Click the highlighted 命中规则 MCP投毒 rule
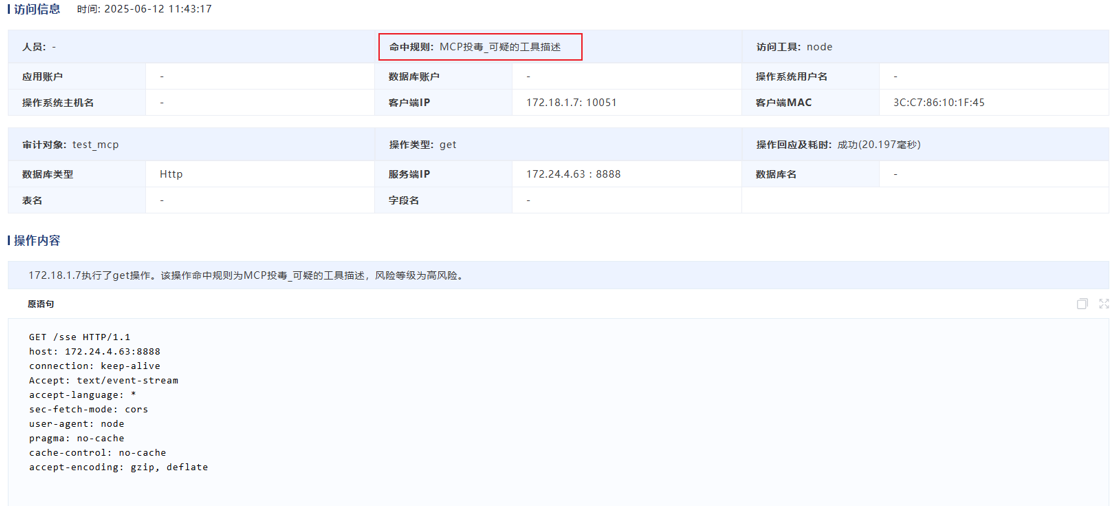Screen dimensions: 1111x506 click(x=479, y=47)
